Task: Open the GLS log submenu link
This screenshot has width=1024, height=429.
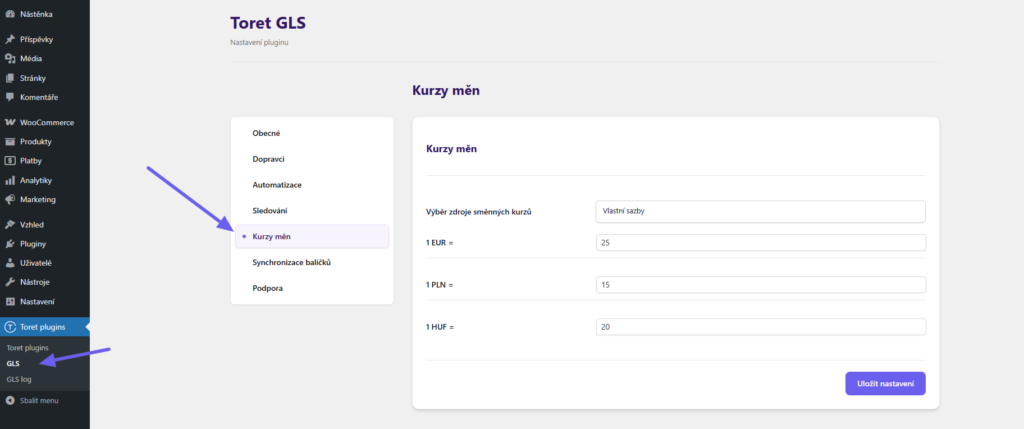Action: pos(20,379)
